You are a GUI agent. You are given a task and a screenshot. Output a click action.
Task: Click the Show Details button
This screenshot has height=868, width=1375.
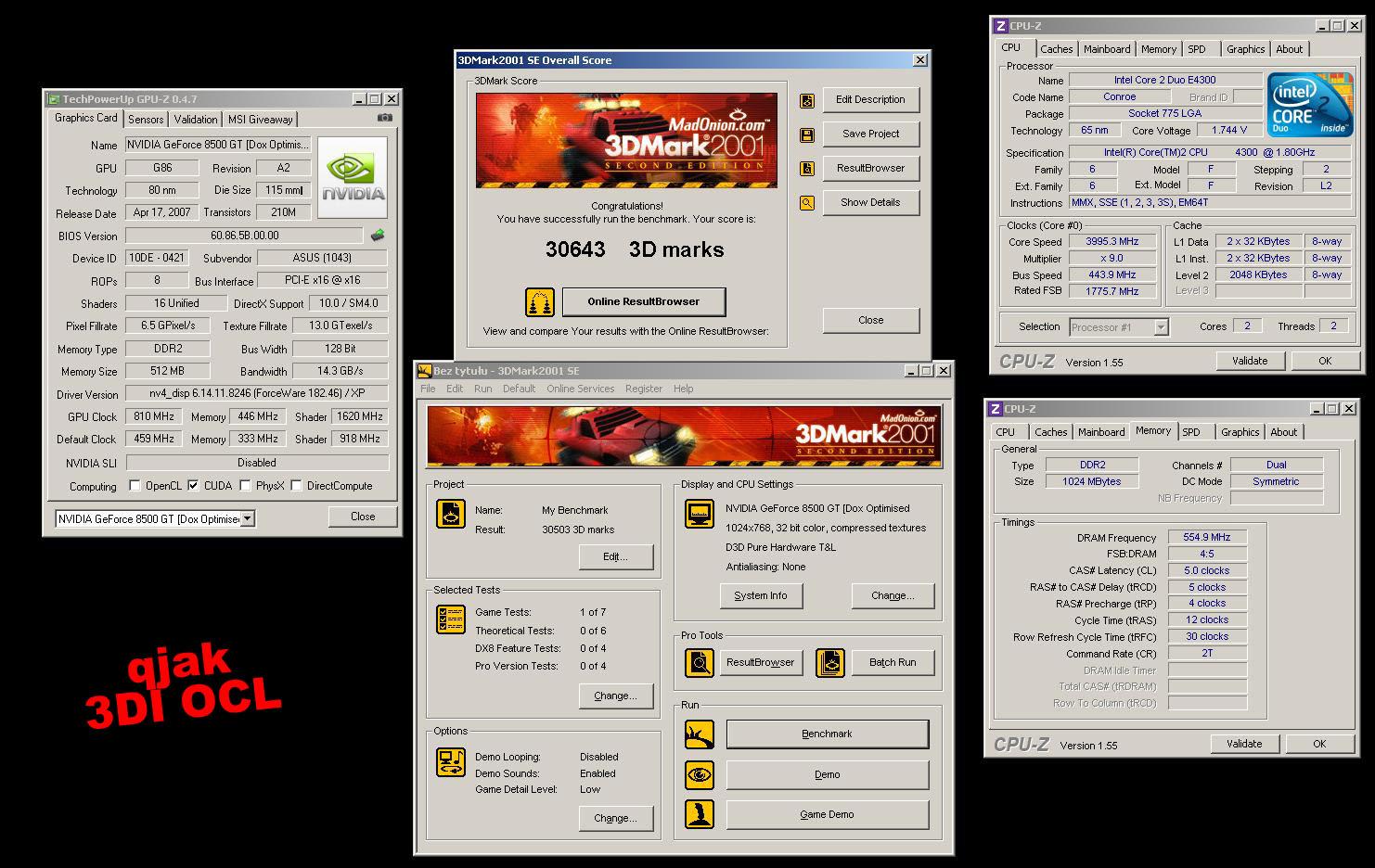tap(870, 203)
